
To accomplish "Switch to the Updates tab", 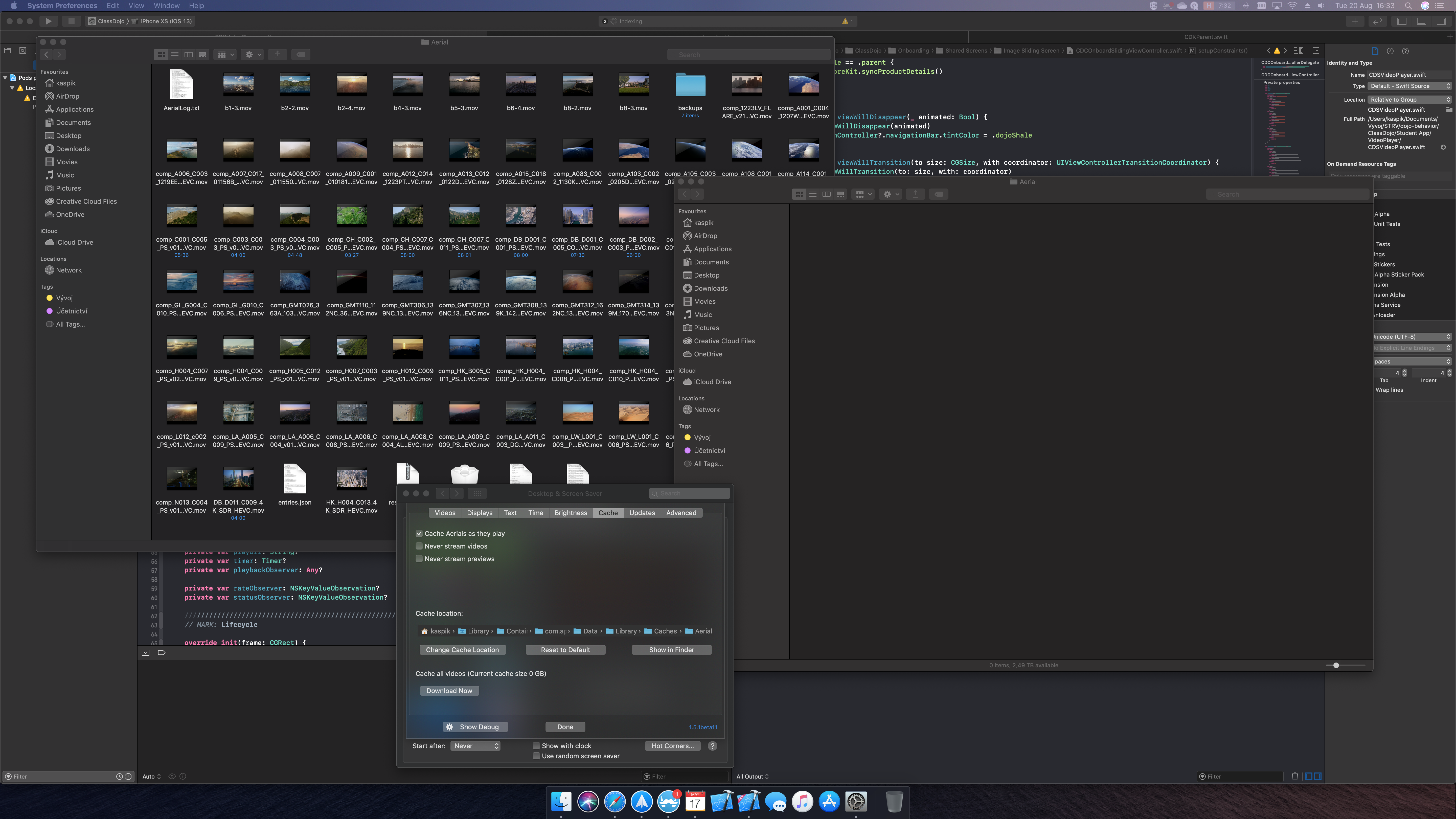I will pyautogui.click(x=642, y=513).
